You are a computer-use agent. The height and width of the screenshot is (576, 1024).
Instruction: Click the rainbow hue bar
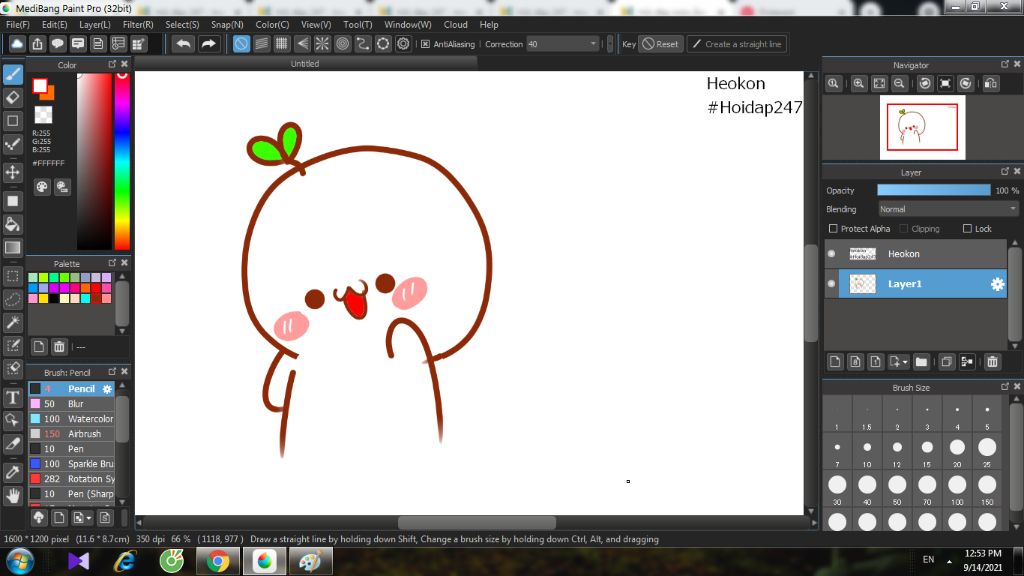[121, 161]
